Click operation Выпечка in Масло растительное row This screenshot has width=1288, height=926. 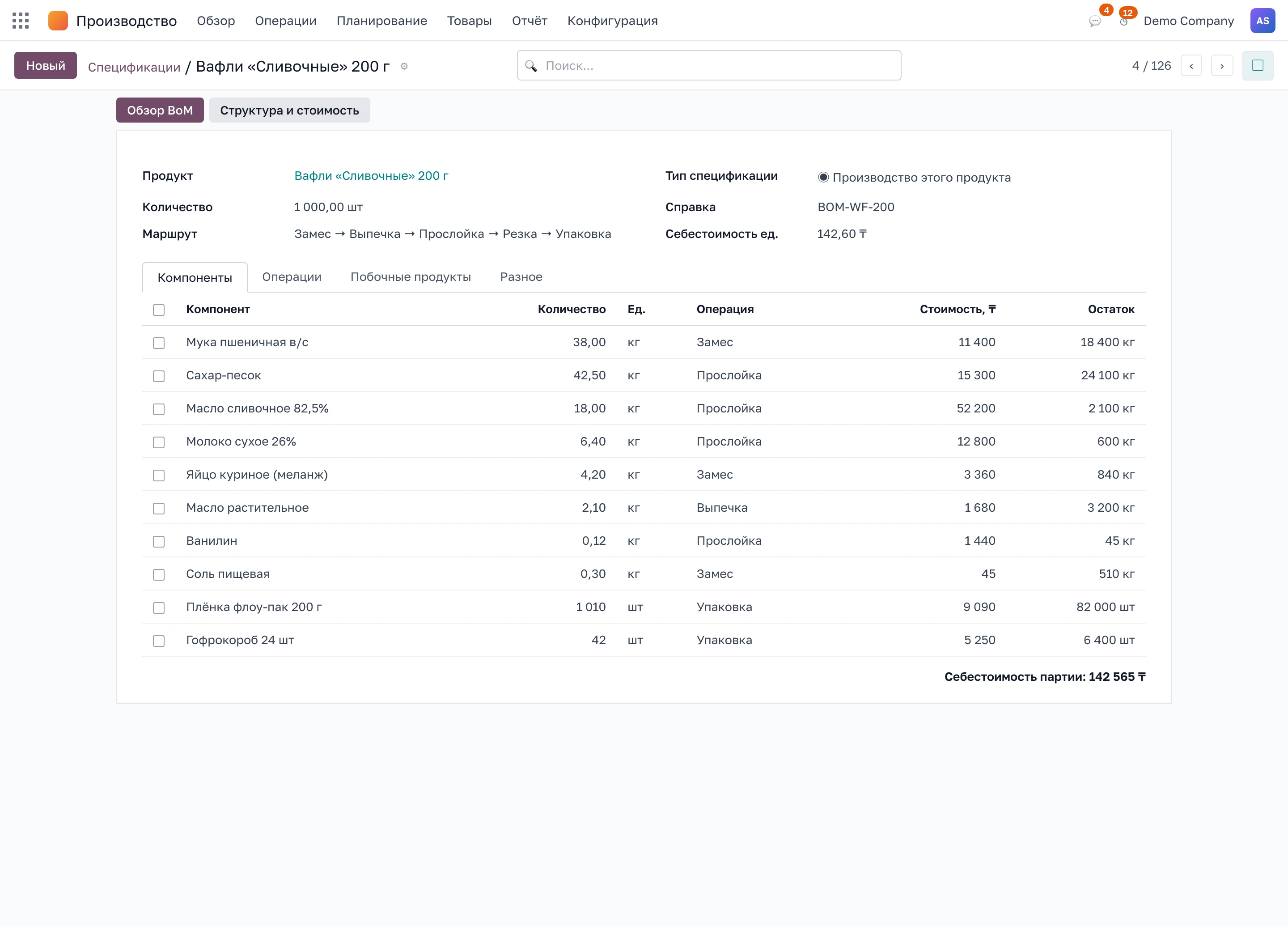[722, 507]
